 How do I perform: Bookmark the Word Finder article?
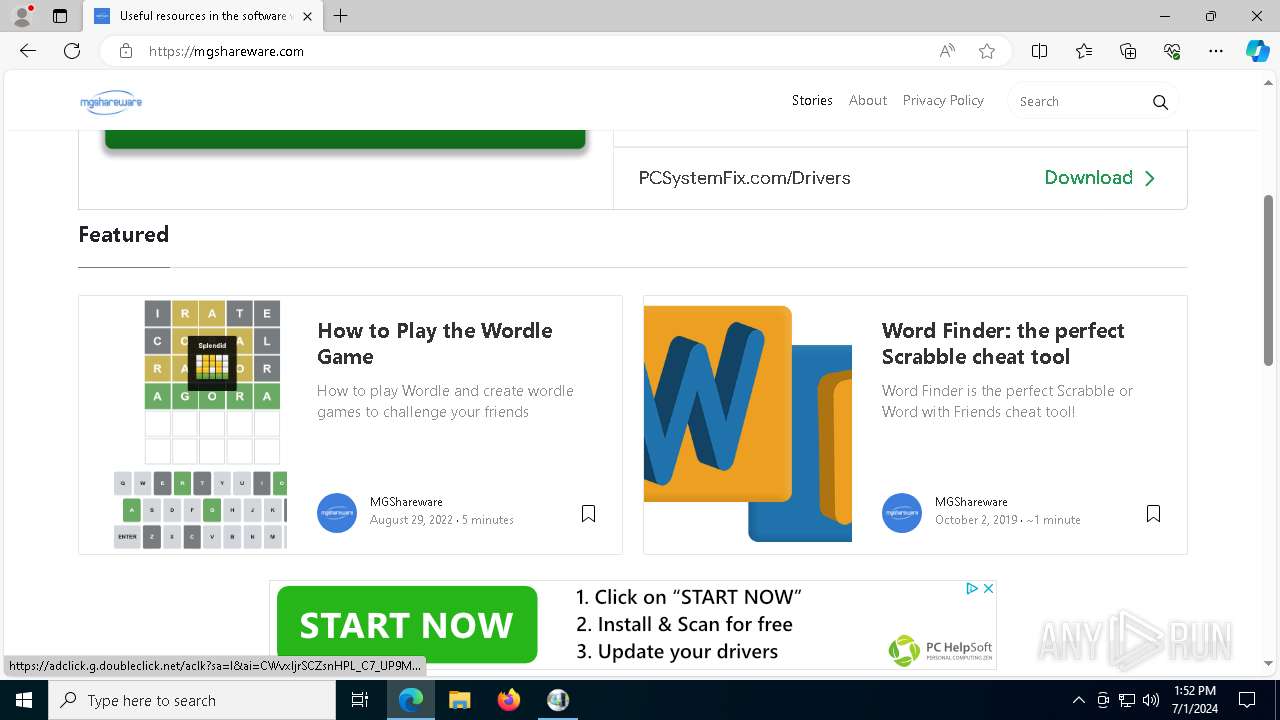click(x=1153, y=513)
